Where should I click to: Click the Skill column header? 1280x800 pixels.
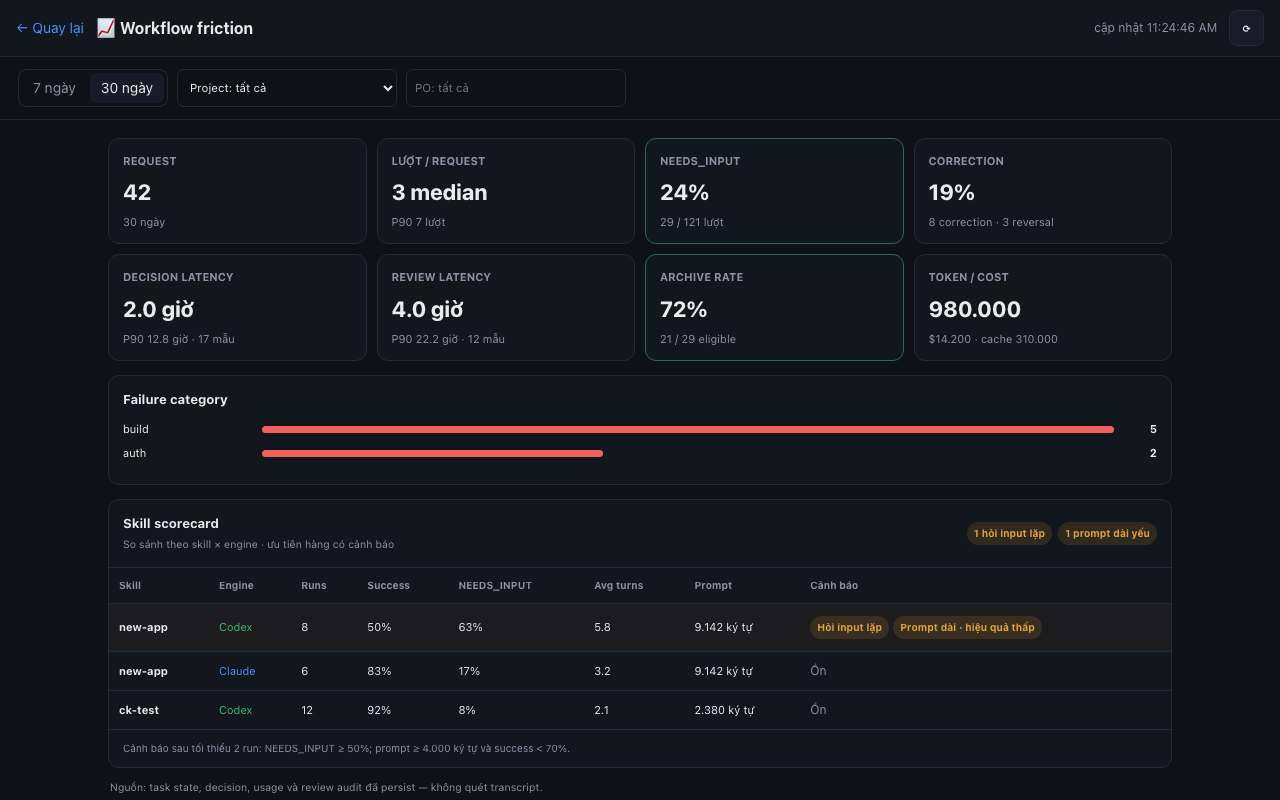[130, 585]
